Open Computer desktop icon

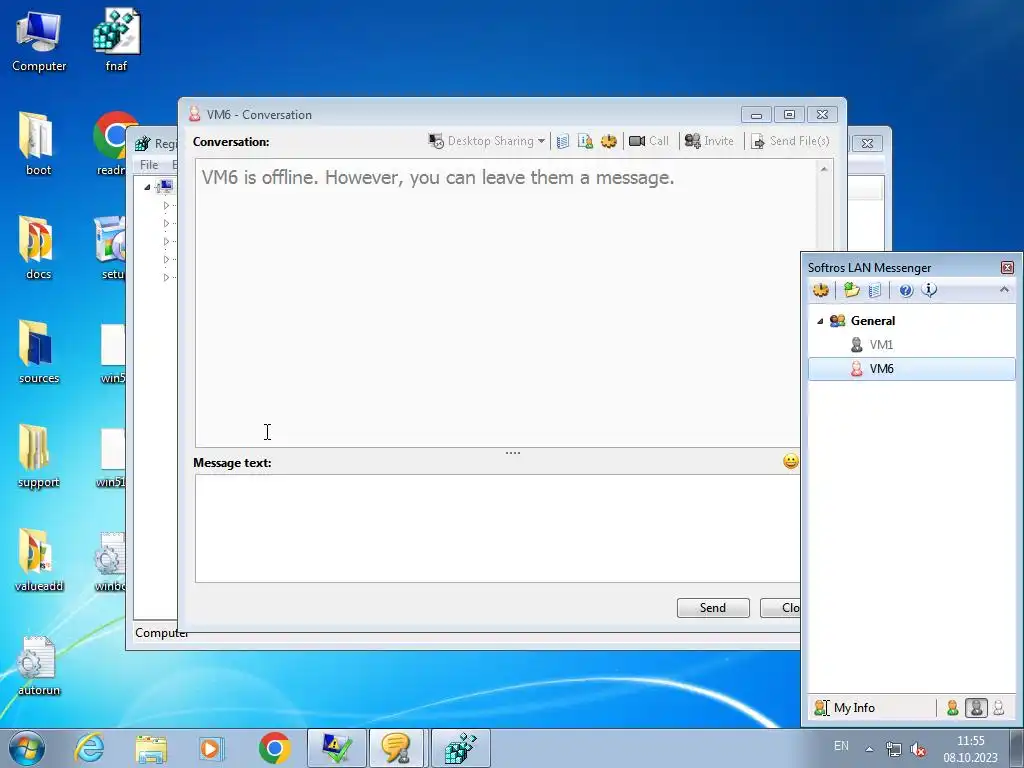[39, 40]
